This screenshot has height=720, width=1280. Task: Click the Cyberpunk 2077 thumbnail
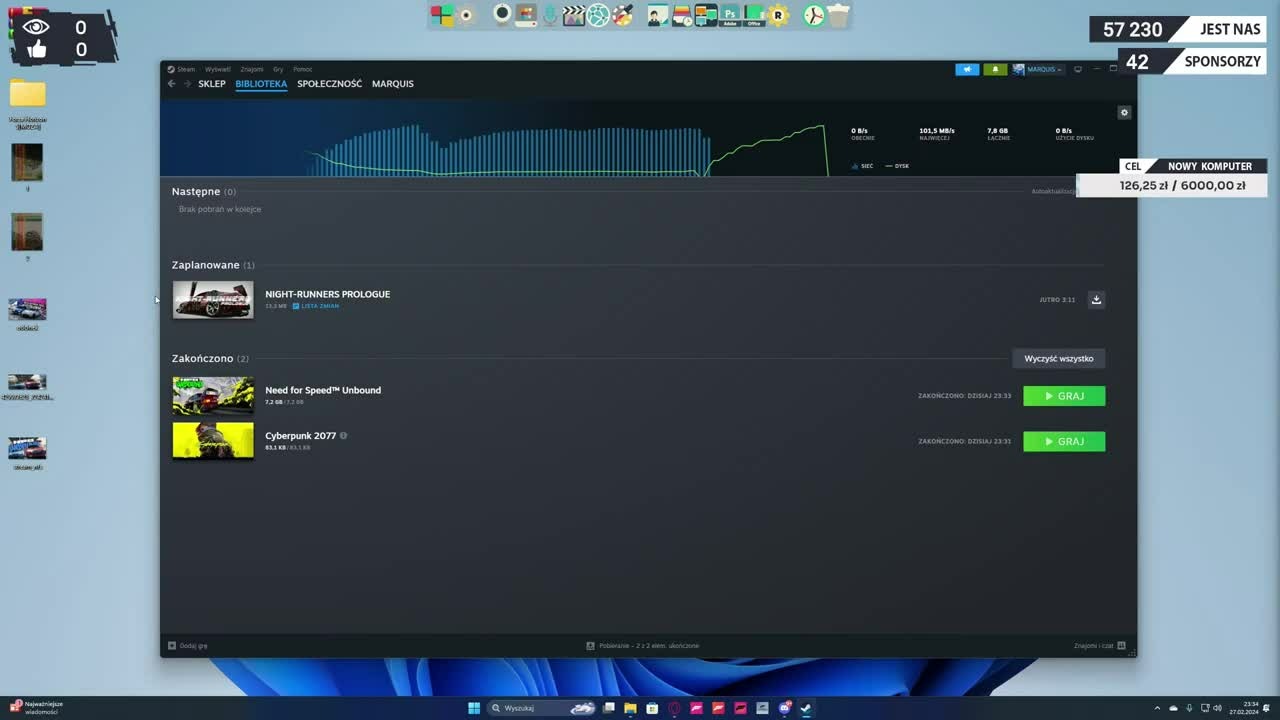(x=213, y=441)
